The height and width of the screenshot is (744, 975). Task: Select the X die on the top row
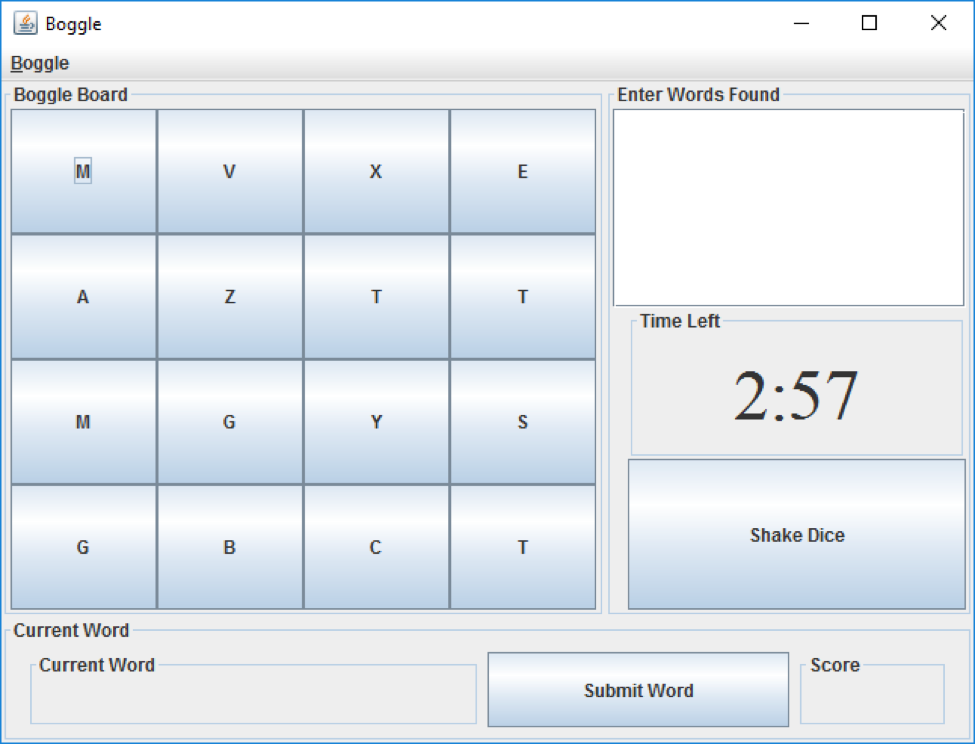tap(375, 171)
